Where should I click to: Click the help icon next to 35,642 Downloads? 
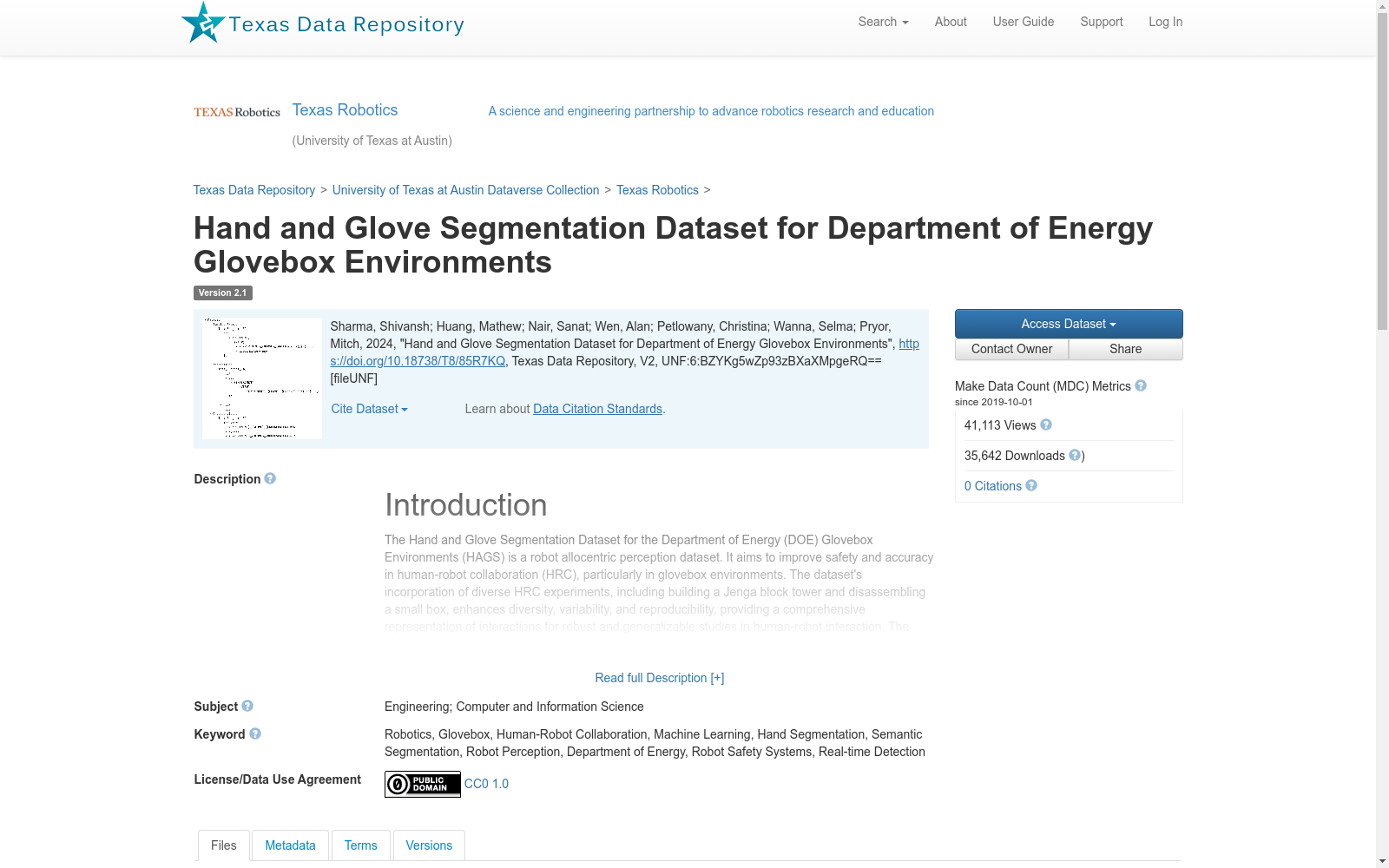(1075, 455)
